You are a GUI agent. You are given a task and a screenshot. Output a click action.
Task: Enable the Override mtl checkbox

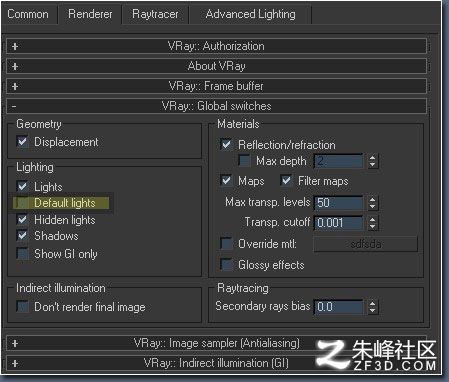[x=226, y=244]
